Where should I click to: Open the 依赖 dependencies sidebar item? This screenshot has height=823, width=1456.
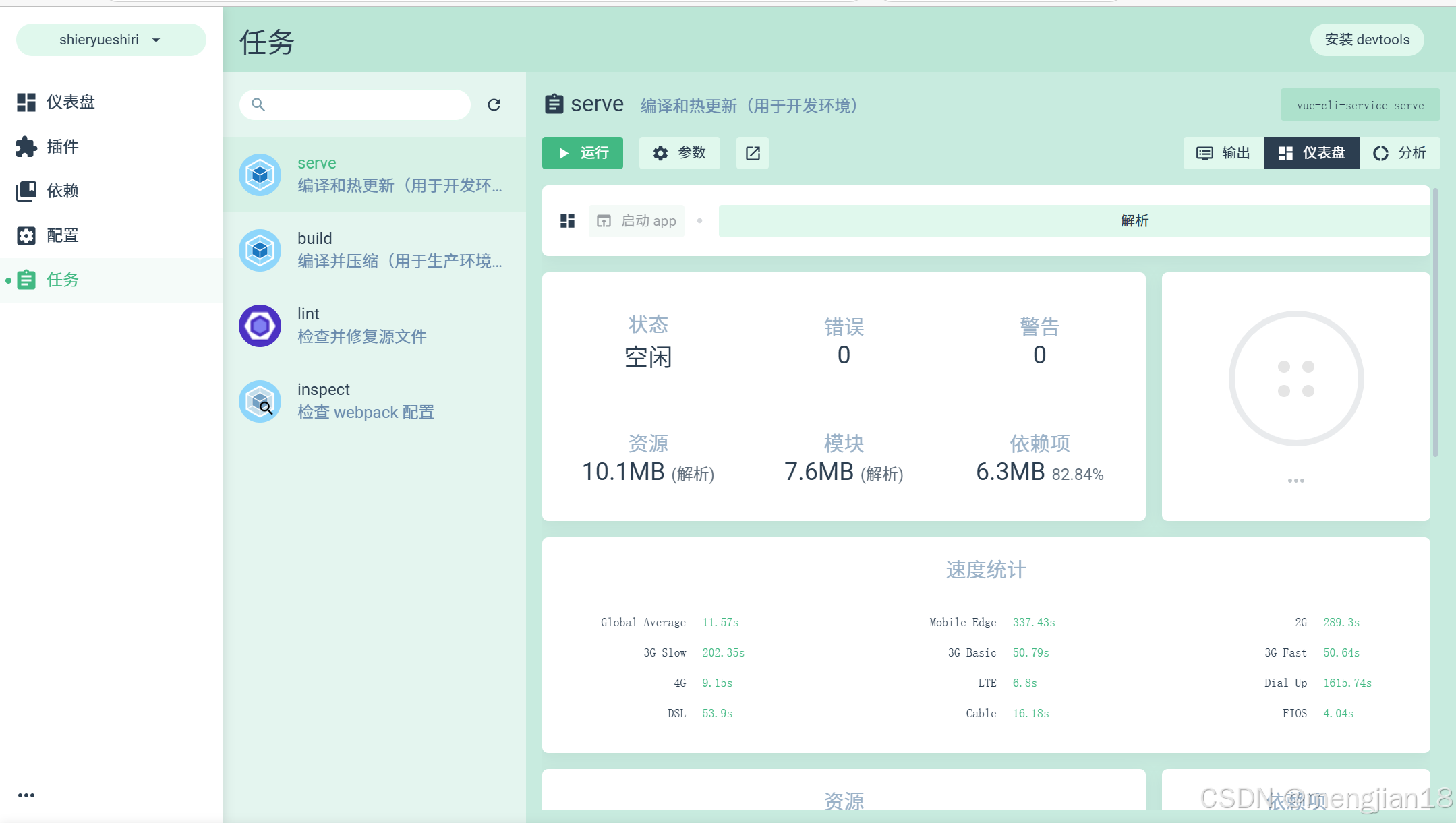click(62, 191)
